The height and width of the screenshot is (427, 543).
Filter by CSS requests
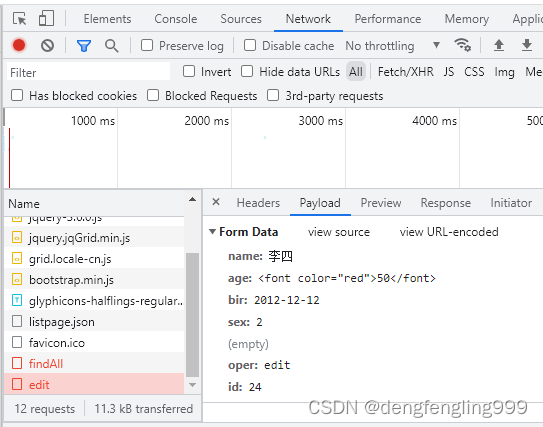(474, 72)
